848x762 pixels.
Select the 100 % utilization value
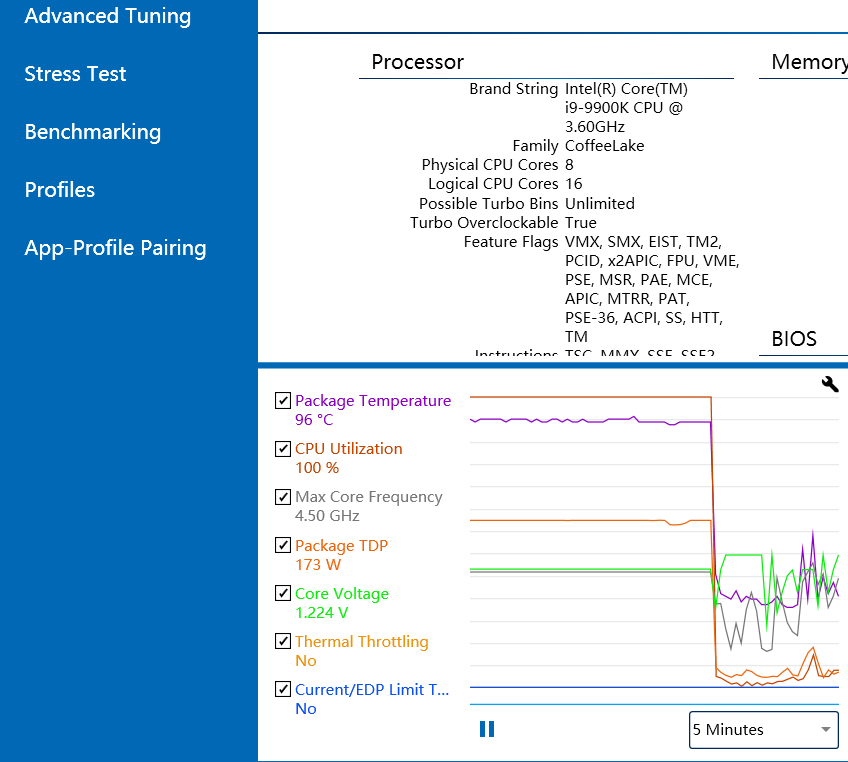click(317, 468)
